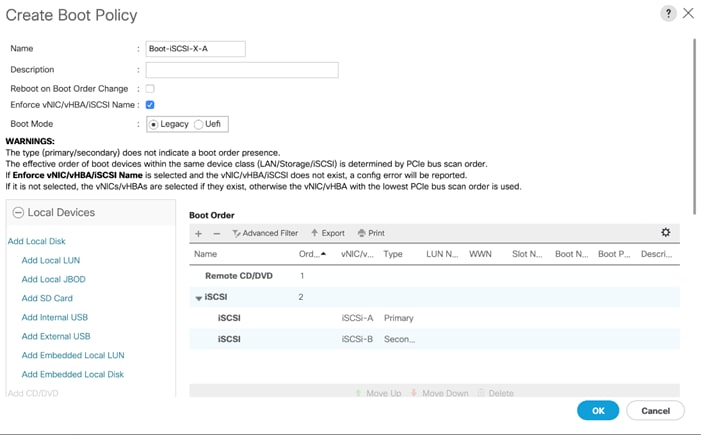Image resolution: width=701 pixels, height=435 pixels.
Task: Click Add Local LUN link
Action: (51, 260)
